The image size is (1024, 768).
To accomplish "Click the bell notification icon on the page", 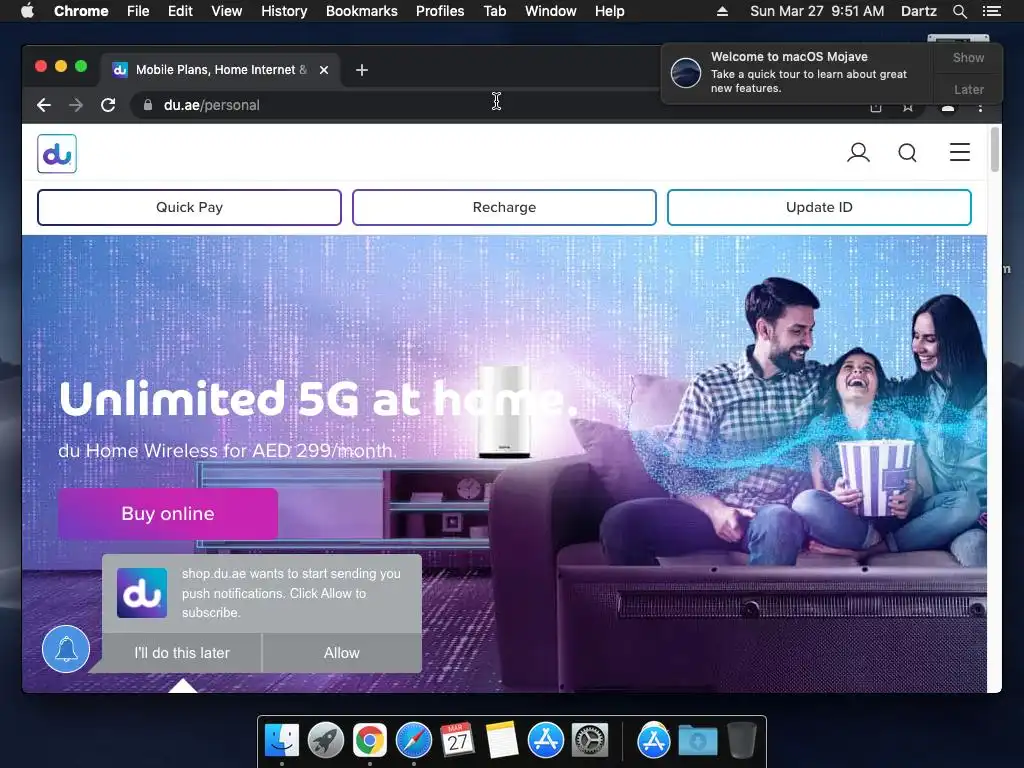I will (66, 649).
